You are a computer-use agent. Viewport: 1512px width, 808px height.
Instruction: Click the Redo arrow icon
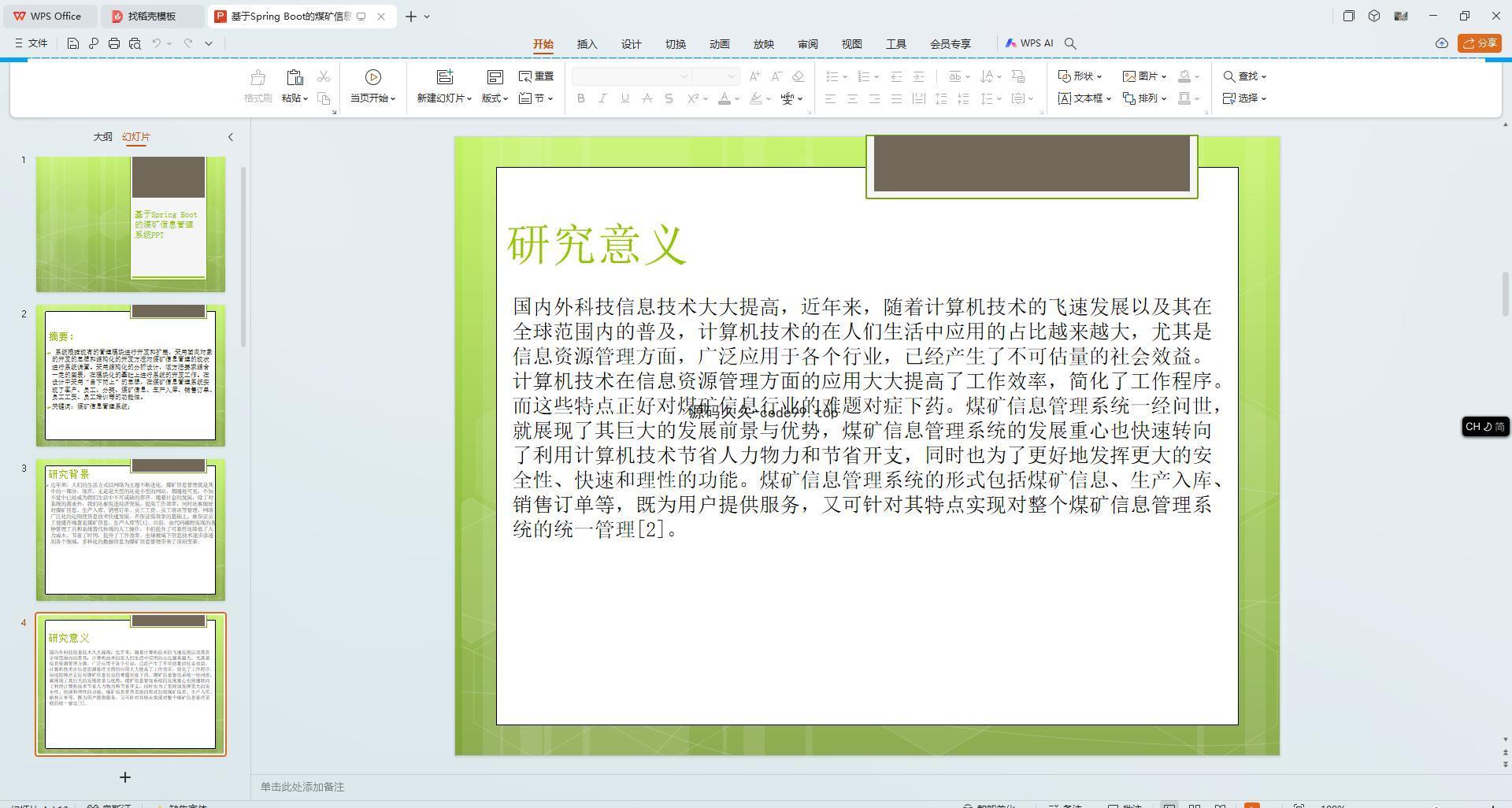pyautogui.click(x=188, y=43)
